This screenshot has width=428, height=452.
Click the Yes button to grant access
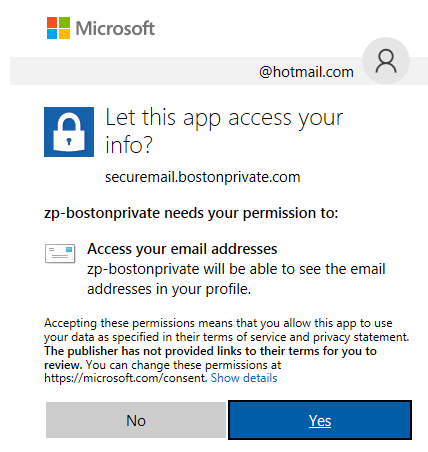[x=320, y=420]
